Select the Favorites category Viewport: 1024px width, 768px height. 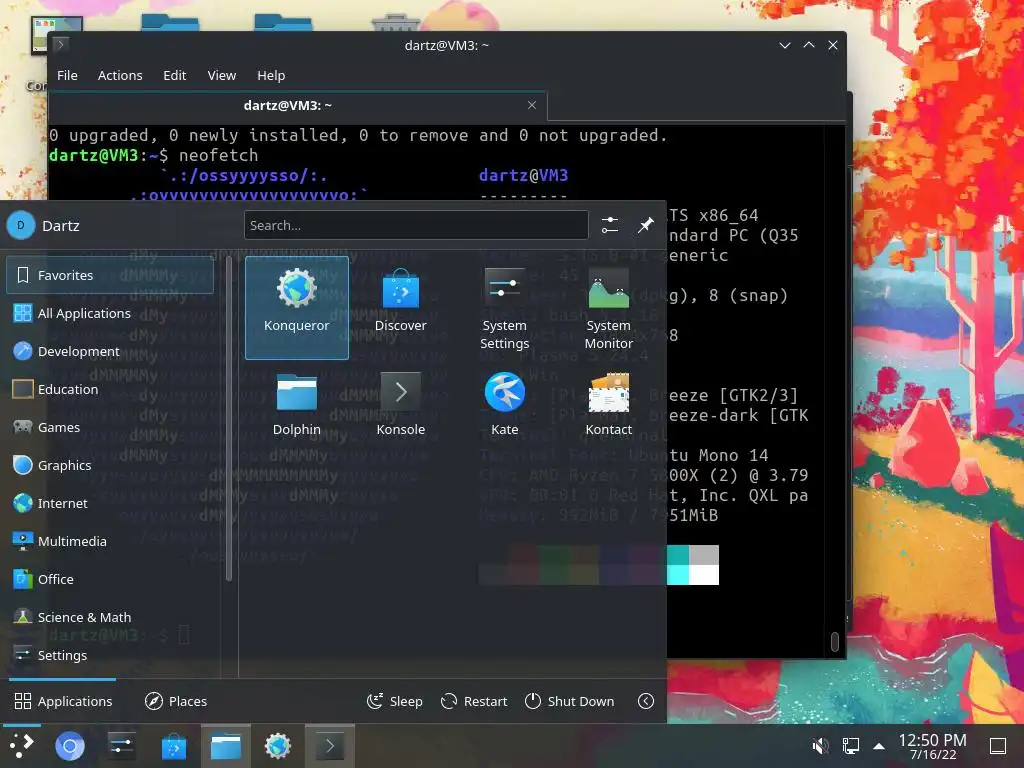[x=110, y=275]
